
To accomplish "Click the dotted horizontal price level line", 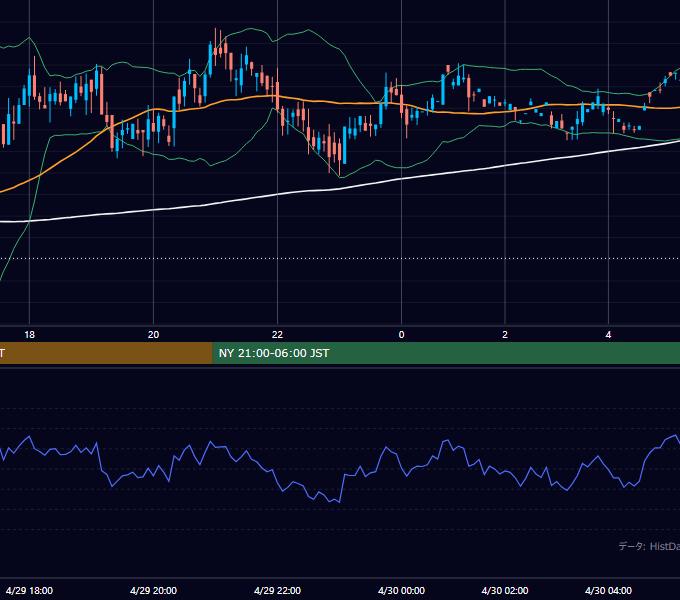I will pos(340,258).
